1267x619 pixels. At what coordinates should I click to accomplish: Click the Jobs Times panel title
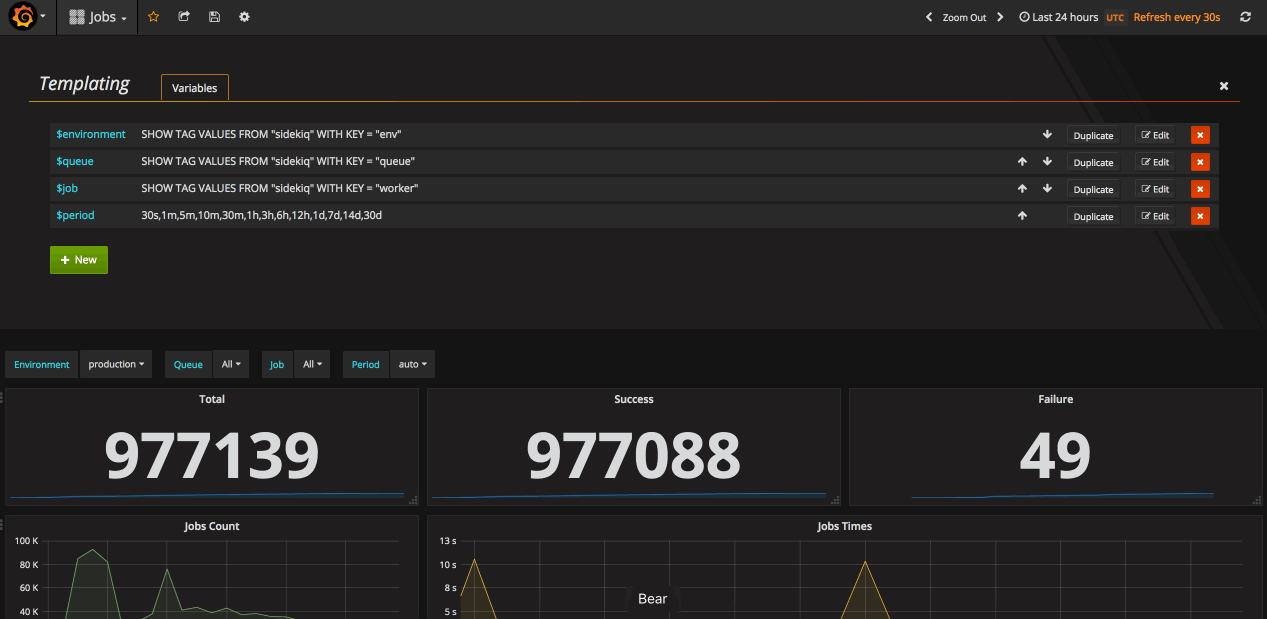844,525
